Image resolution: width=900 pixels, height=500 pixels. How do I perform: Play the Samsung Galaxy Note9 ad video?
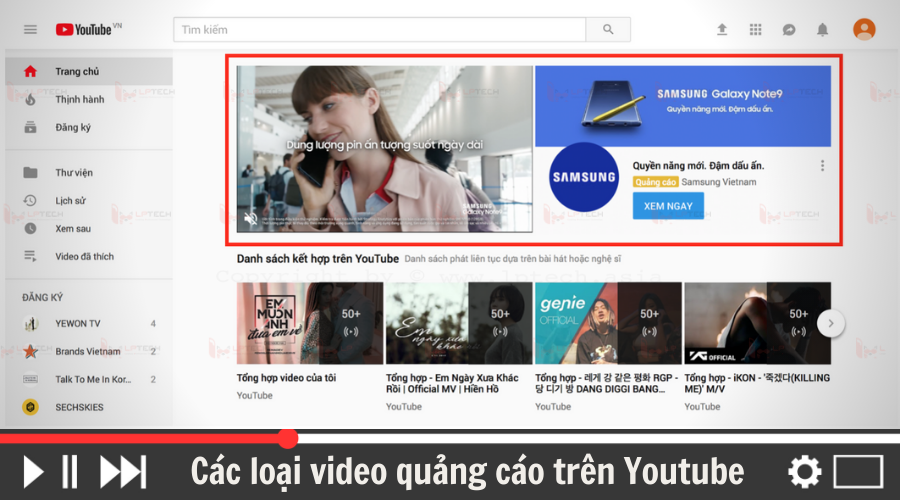[385, 149]
